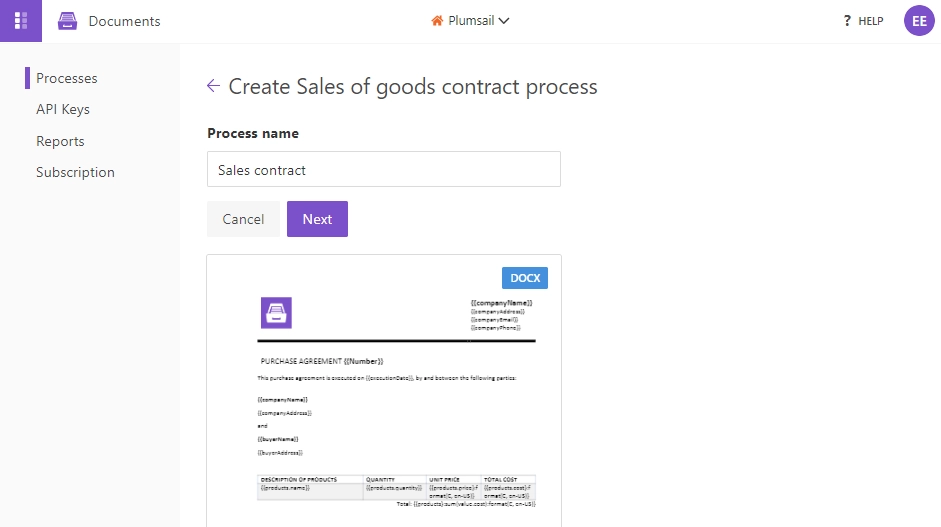Expand the Plumsail dropdown chevron
This screenshot has width=941, height=527.
504,21
